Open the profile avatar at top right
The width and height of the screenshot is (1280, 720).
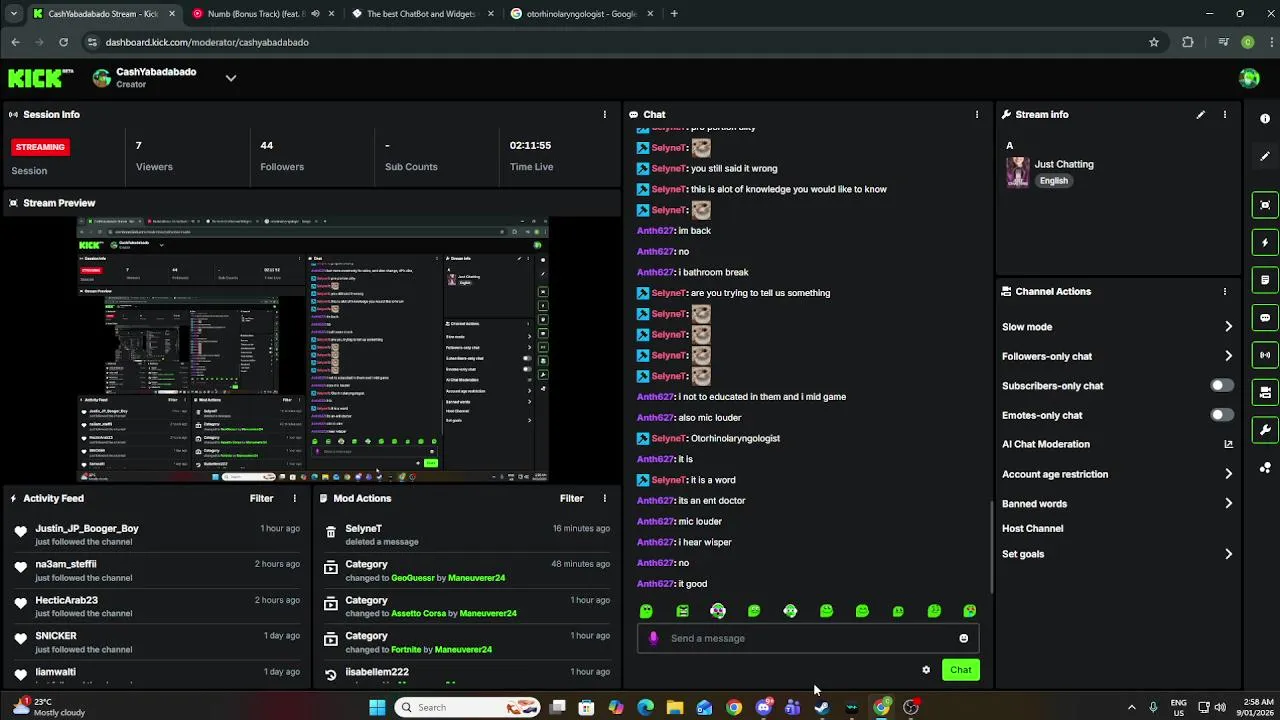[x=1249, y=78]
